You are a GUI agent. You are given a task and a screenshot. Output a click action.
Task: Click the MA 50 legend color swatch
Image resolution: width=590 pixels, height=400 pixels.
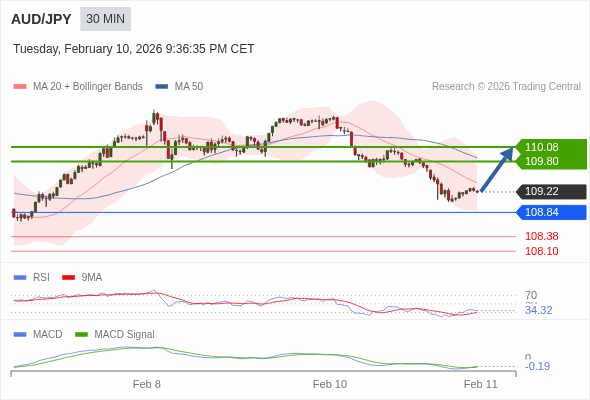[162, 87]
